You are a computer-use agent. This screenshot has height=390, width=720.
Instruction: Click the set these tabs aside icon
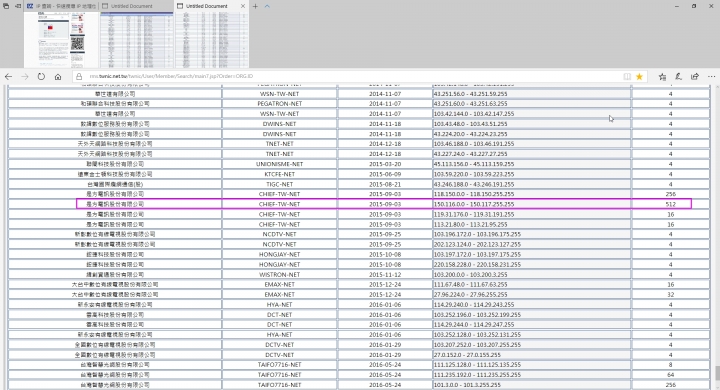[18, 6]
